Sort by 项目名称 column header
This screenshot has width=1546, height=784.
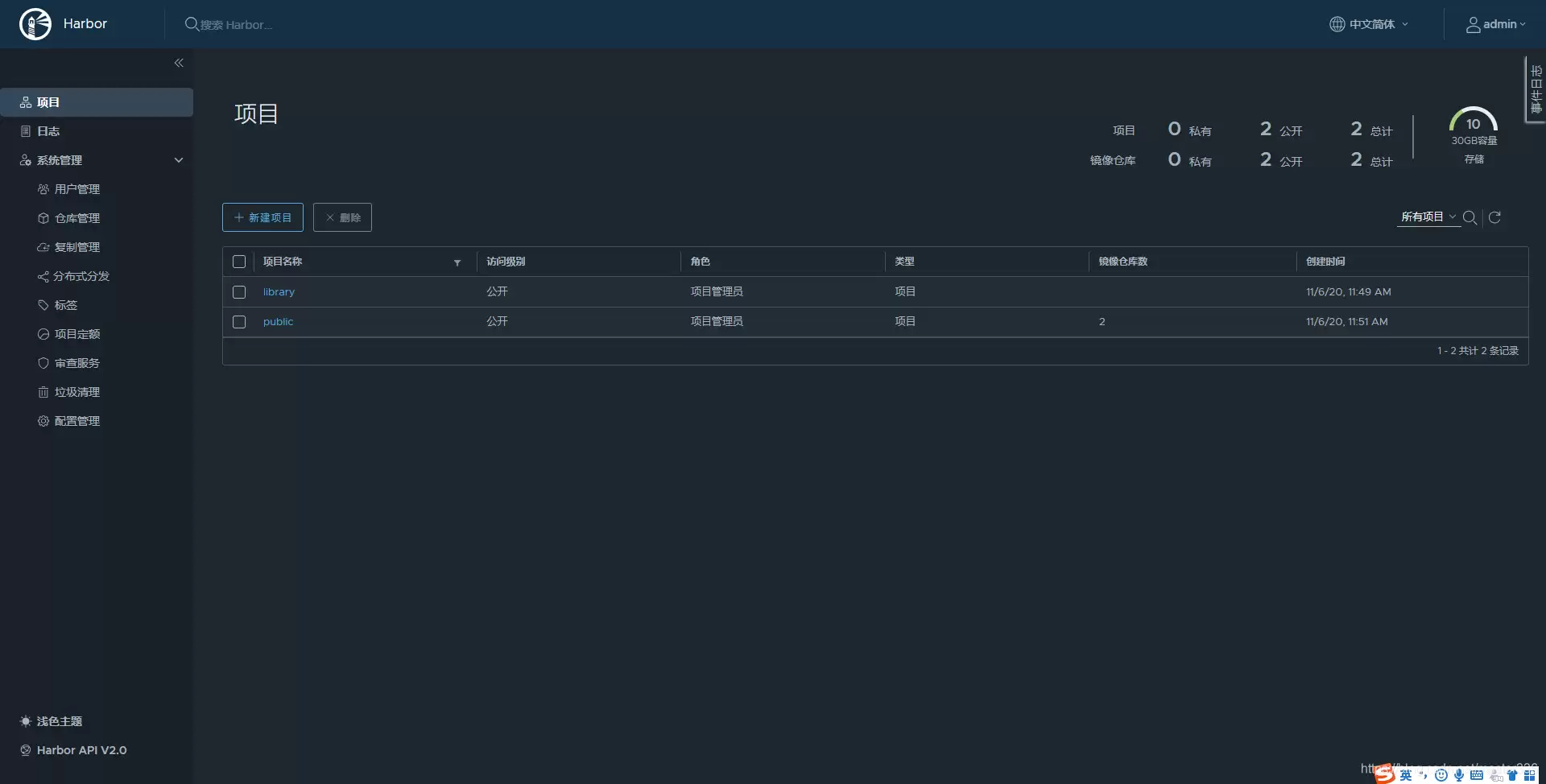[283, 262]
